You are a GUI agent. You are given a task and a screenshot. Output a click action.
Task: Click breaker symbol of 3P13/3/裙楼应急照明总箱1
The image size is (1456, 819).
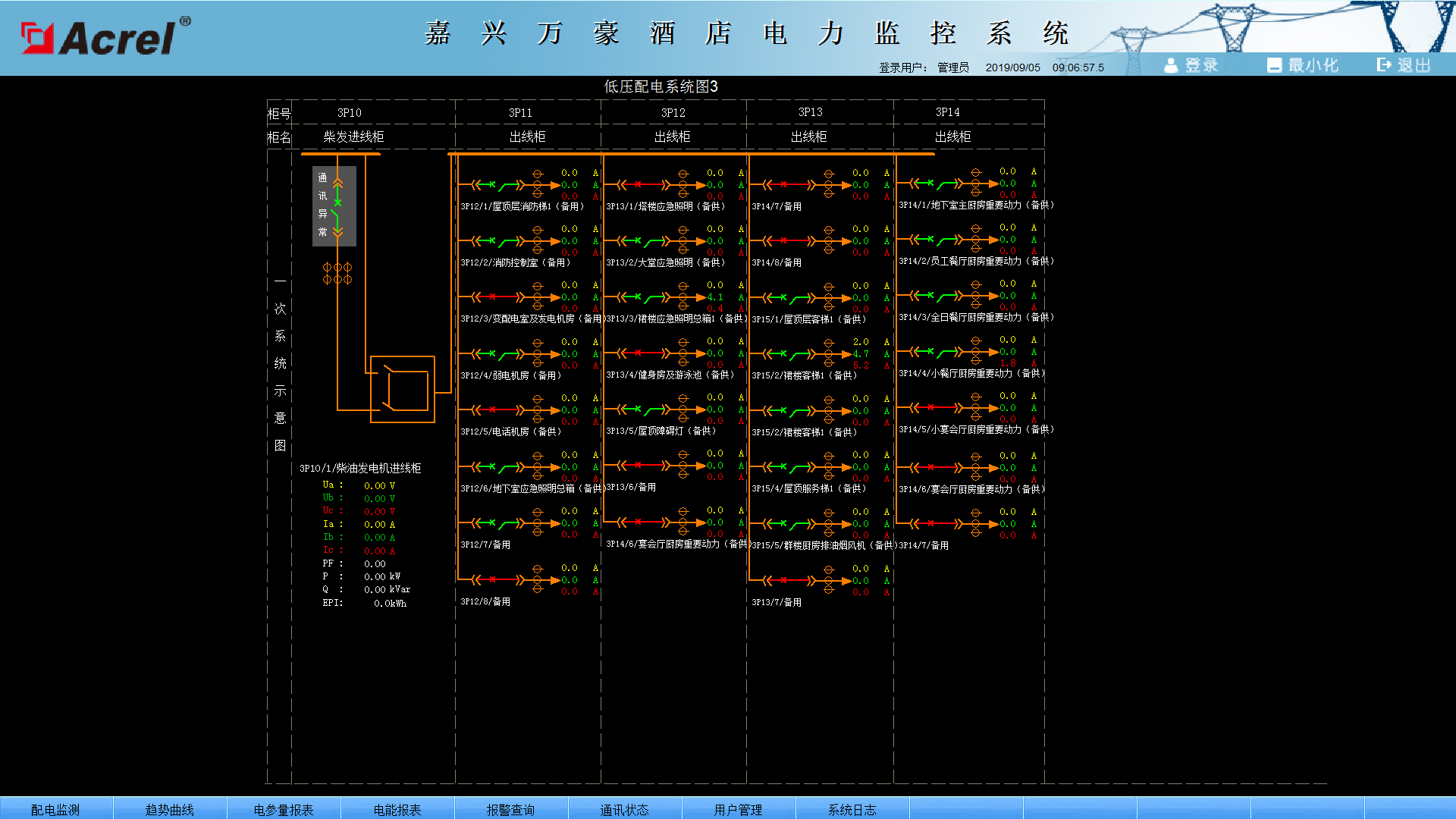coord(643,297)
